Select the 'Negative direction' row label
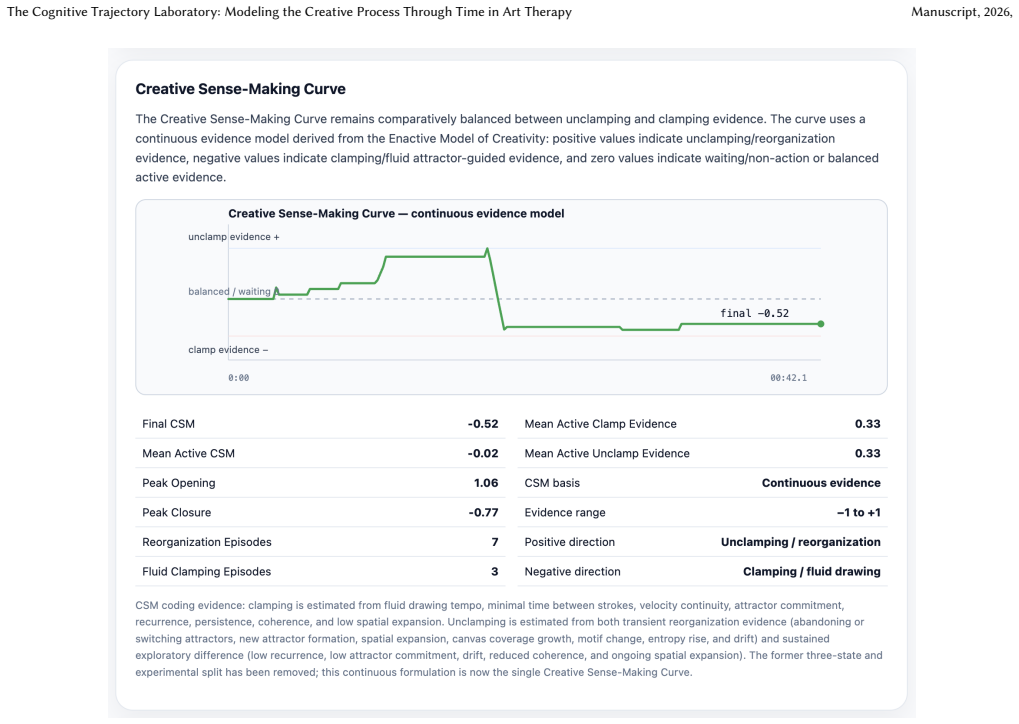Image resolution: width=1019 pixels, height=724 pixels. [x=573, y=571]
